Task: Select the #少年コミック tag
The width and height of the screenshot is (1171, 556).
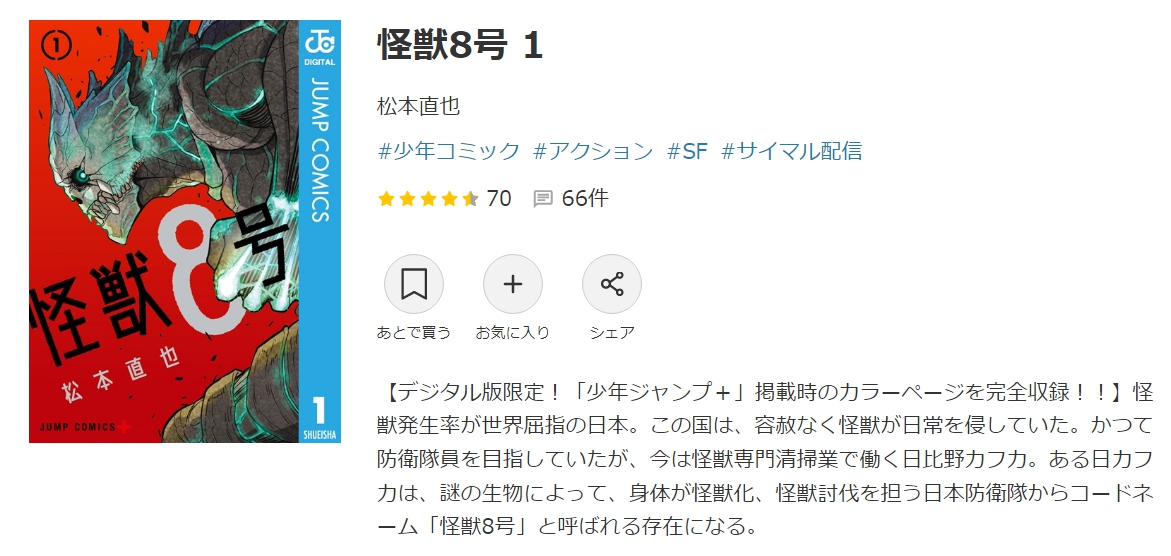Action: click(x=449, y=151)
